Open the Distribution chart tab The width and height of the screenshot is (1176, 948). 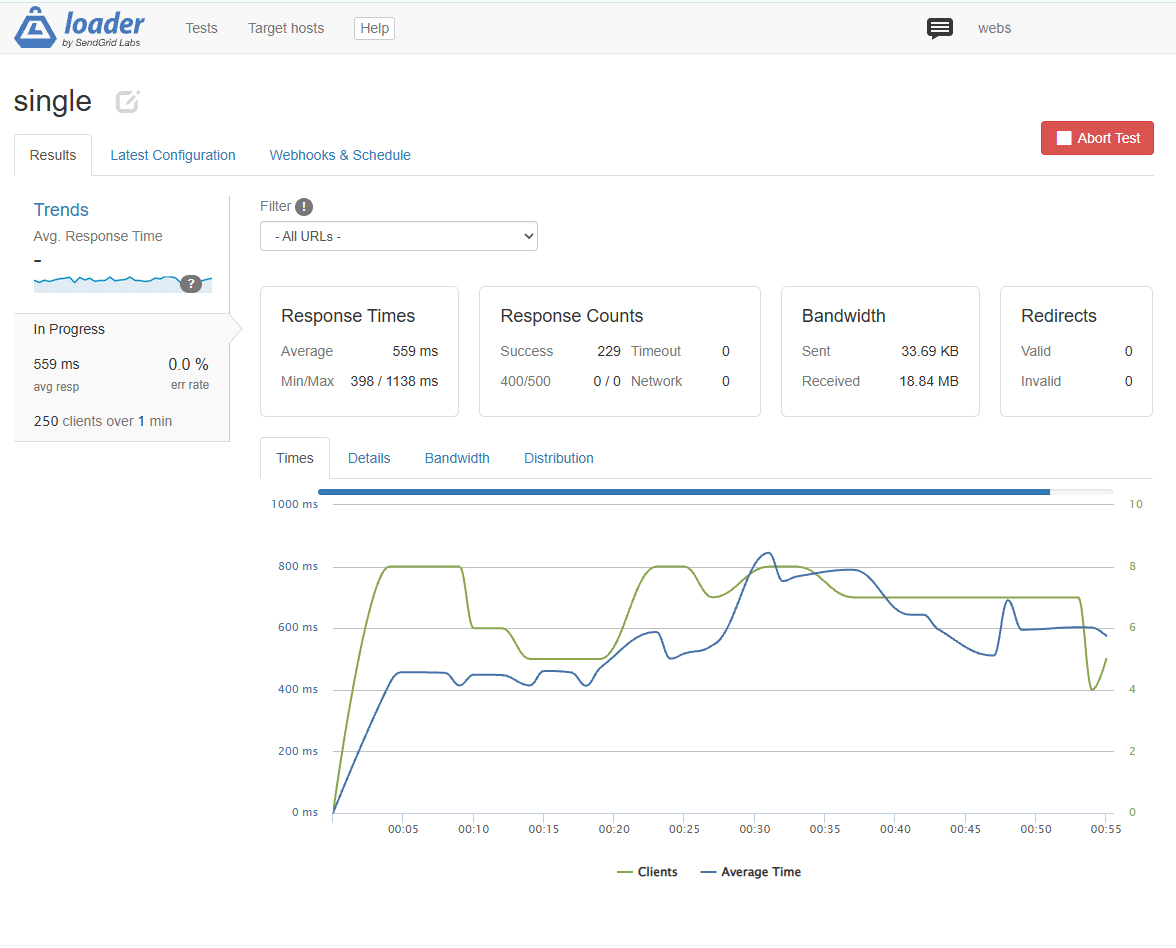(559, 458)
